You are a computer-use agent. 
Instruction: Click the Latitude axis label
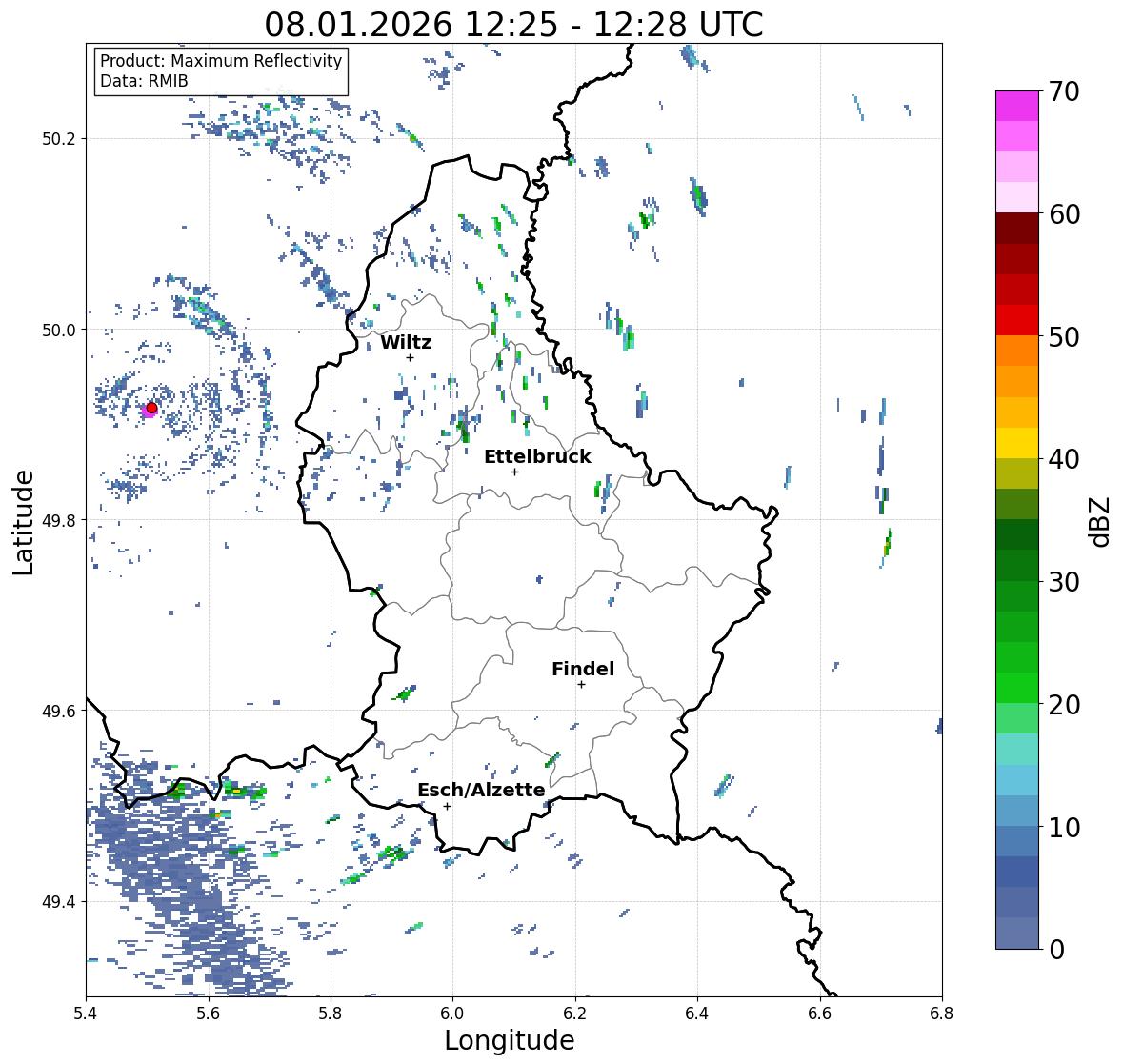24,522
